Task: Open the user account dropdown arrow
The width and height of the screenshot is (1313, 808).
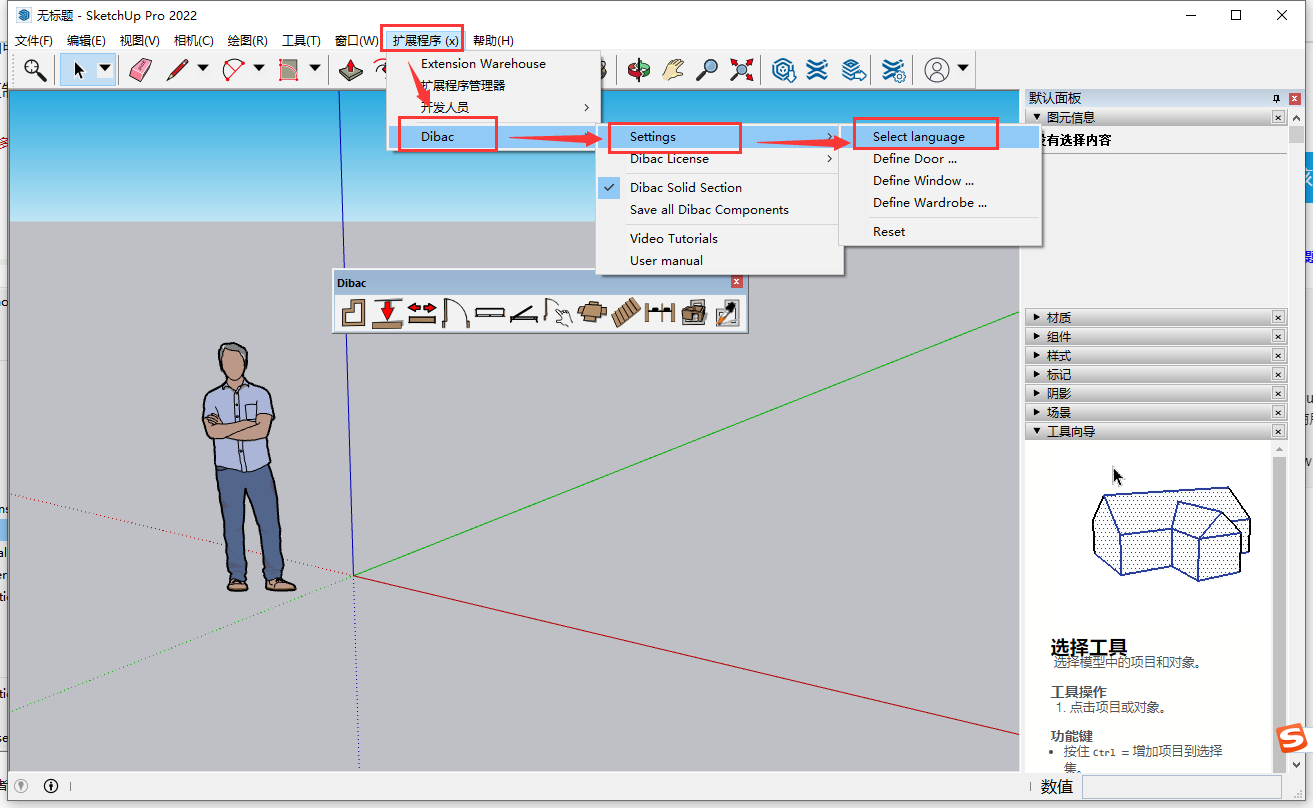Action: pyautogui.click(x=963, y=69)
